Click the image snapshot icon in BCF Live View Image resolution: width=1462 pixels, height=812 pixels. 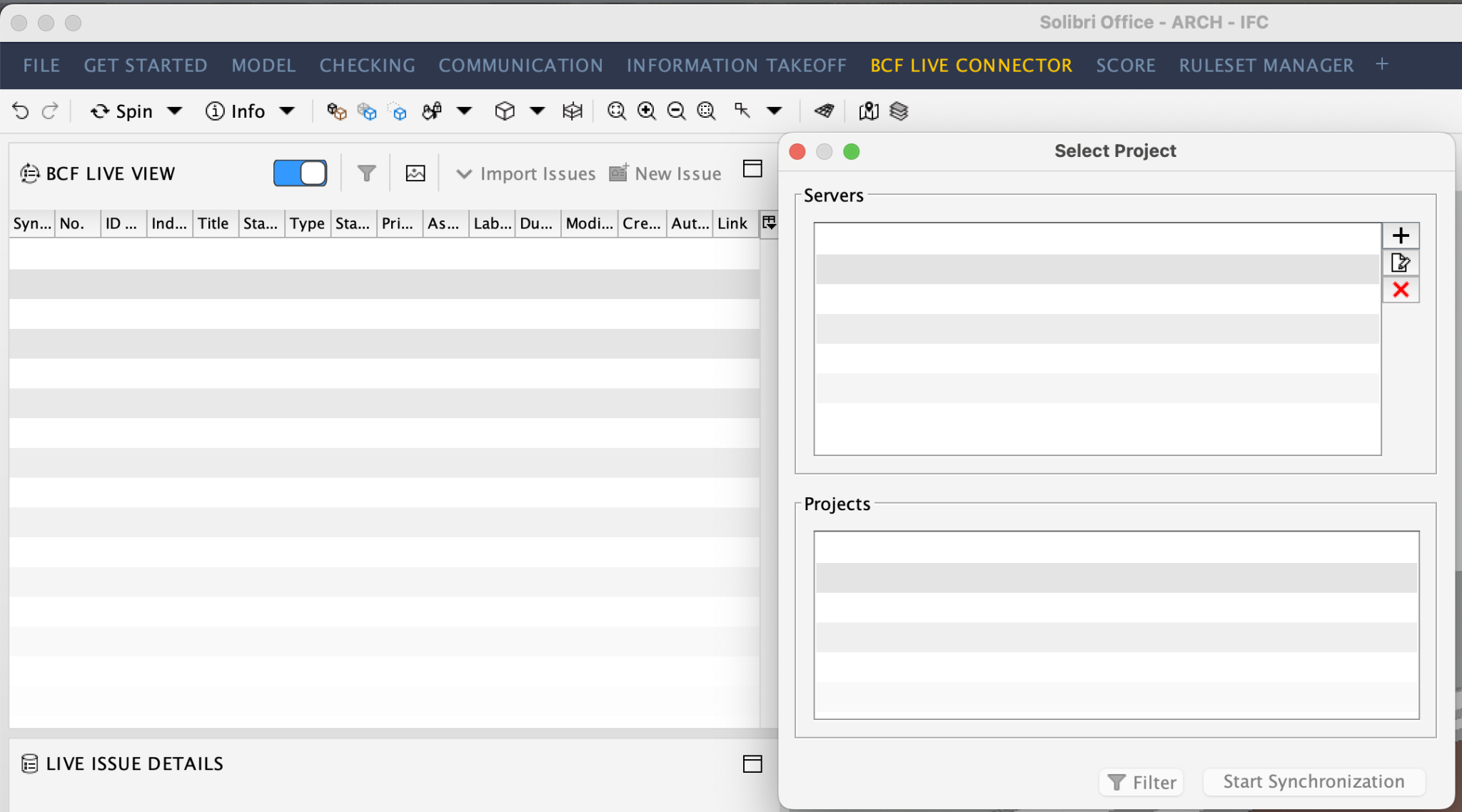tap(415, 173)
